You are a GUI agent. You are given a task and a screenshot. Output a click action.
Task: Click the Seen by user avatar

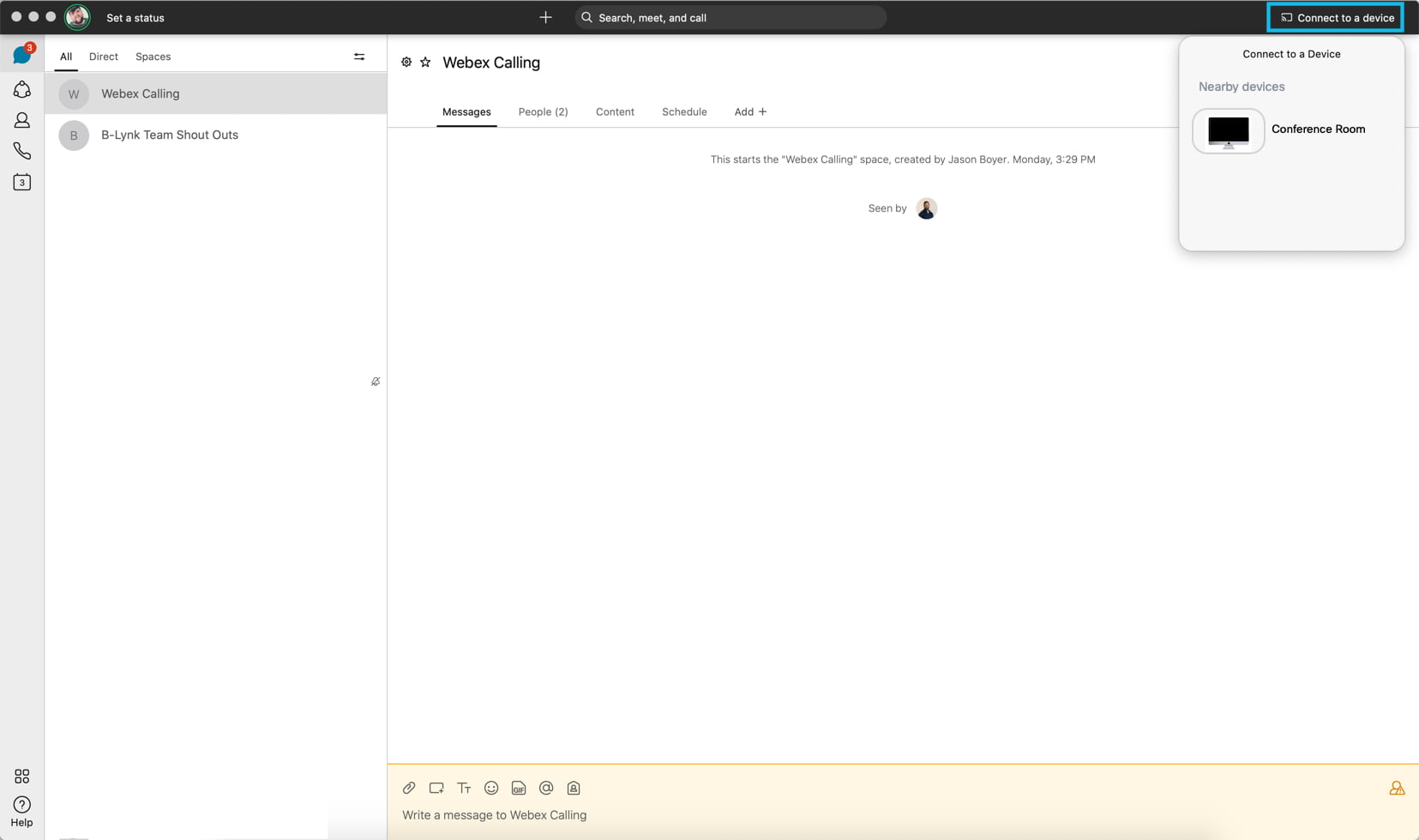click(x=926, y=208)
